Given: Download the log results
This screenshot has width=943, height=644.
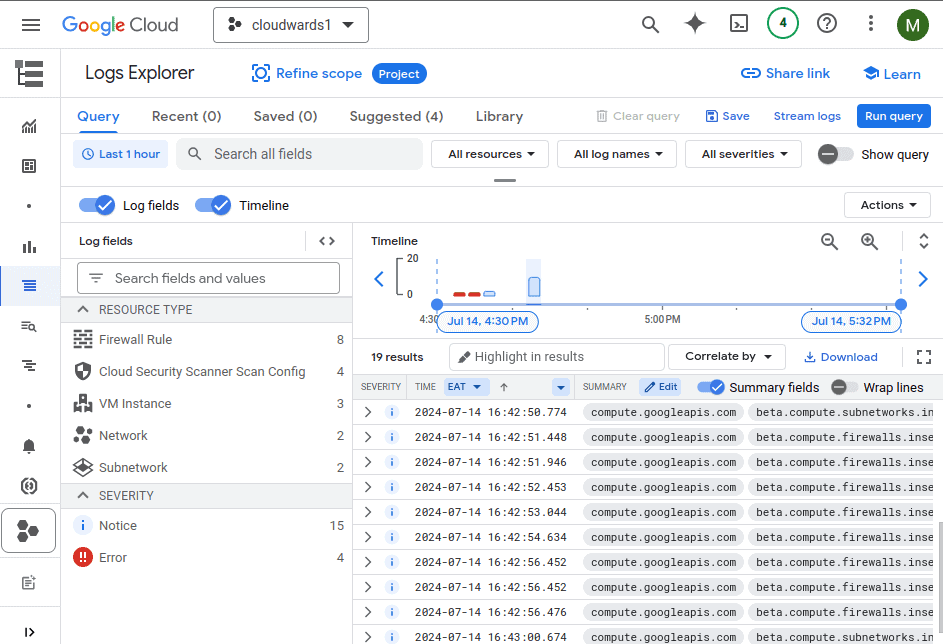Looking at the screenshot, I should pyautogui.click(x=841, y=357).
